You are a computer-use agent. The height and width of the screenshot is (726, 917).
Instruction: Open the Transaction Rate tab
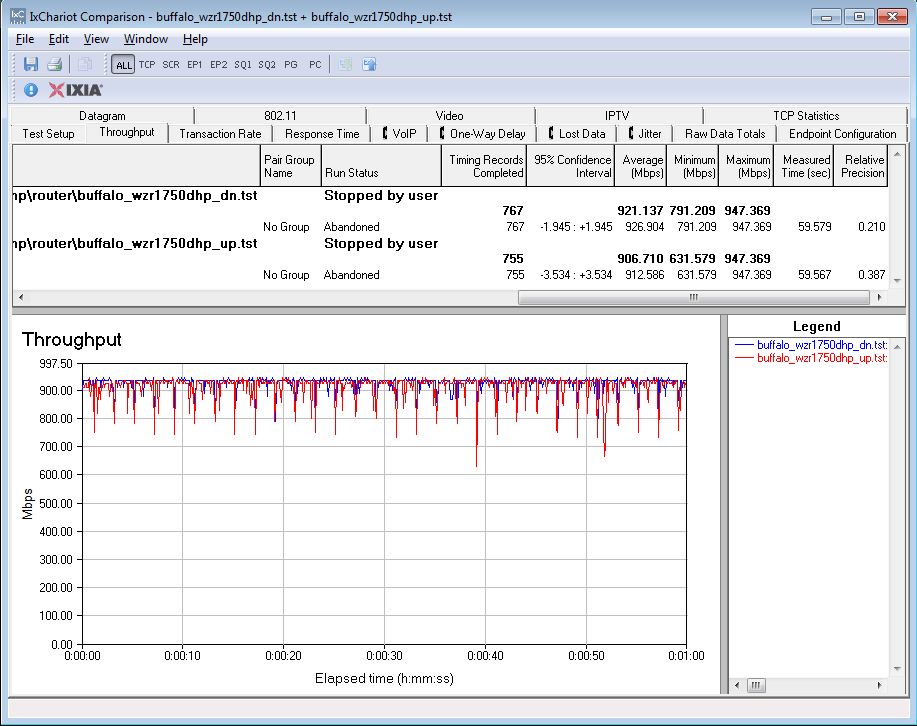pos(220,134)
